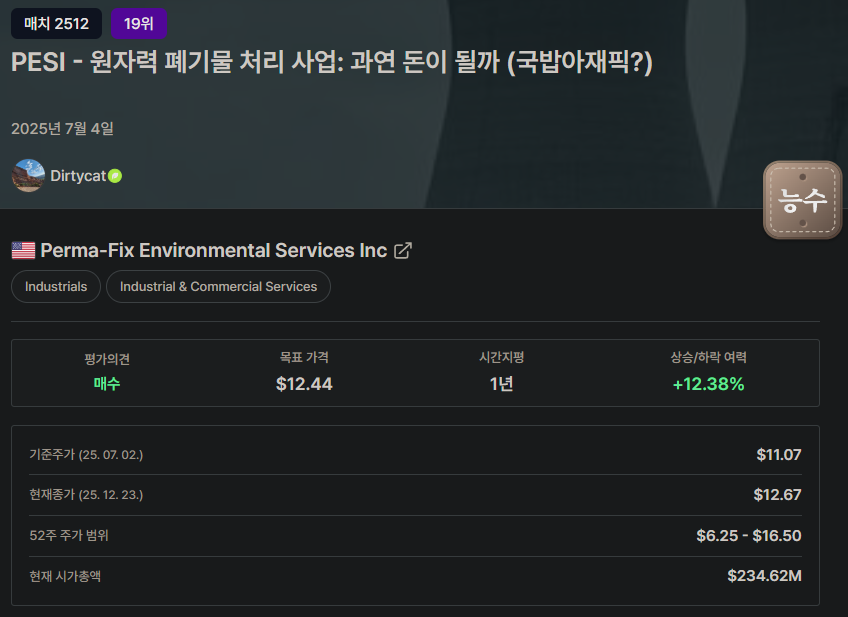The height and width of the screenshot is (617, 848).
Task: Click the +12.38% upside value
Action: click(x=708, y=384)
